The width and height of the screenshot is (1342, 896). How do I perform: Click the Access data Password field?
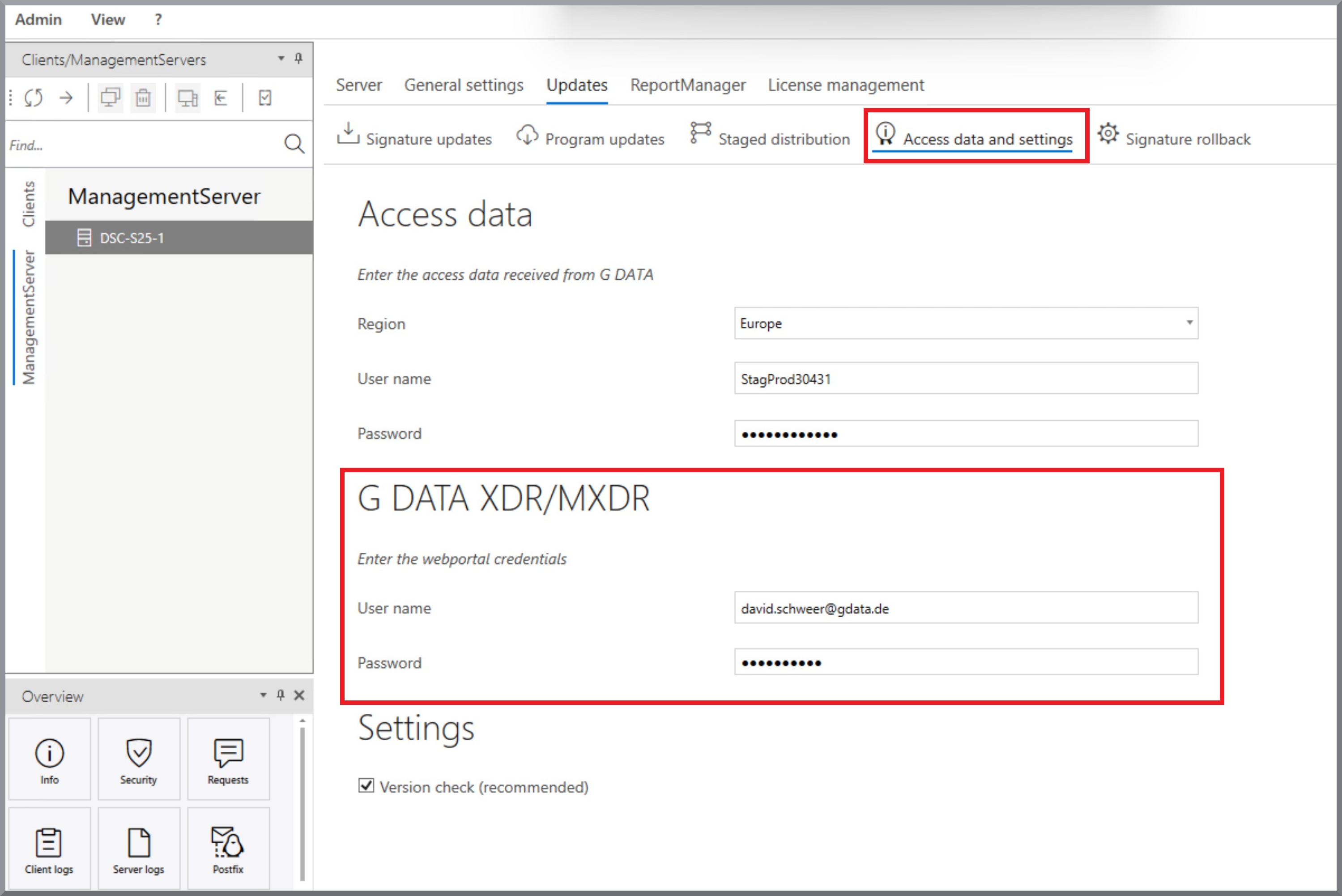point(966,434)
